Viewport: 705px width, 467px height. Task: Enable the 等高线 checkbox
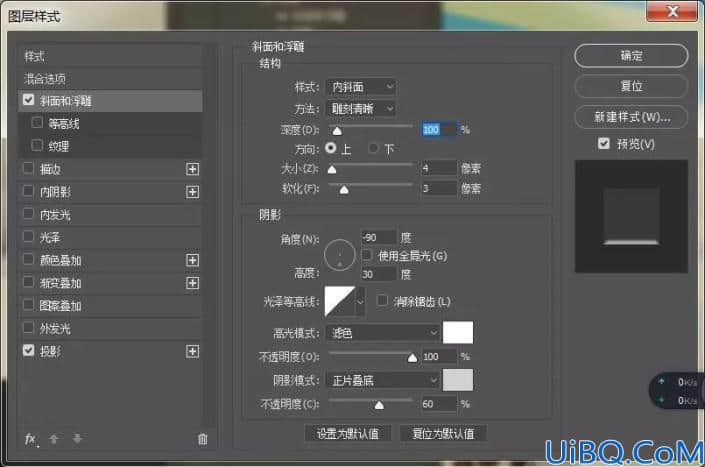pos(37,122)
